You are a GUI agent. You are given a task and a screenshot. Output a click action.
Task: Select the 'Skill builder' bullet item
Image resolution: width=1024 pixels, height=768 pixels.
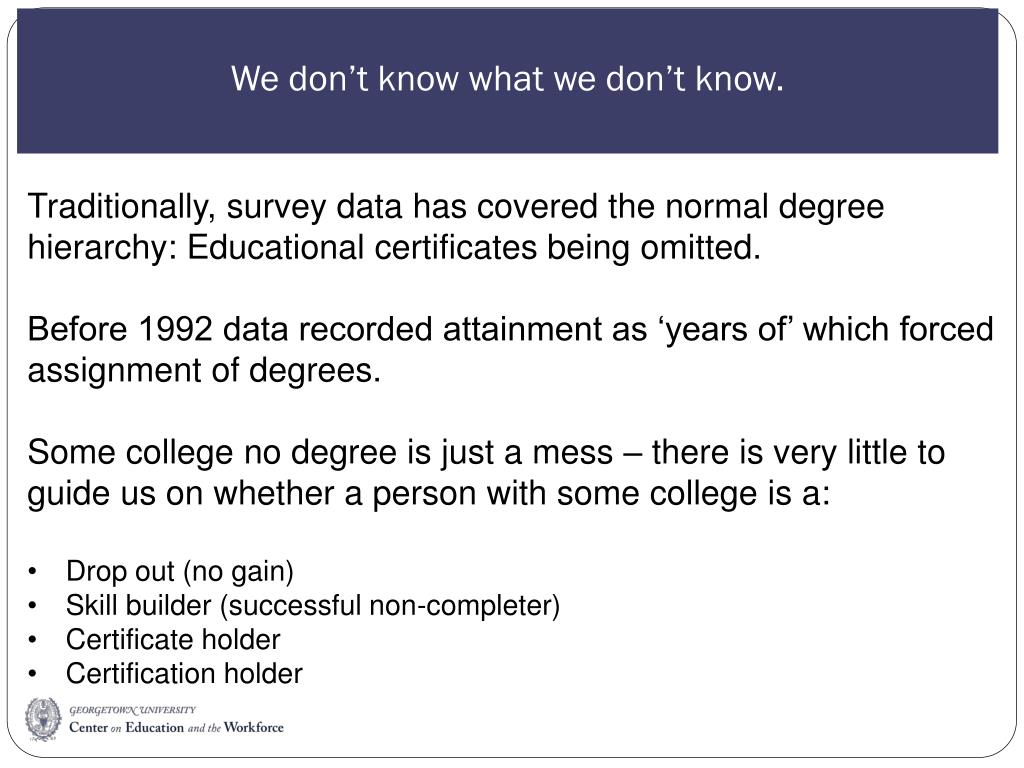click(313, 605)
